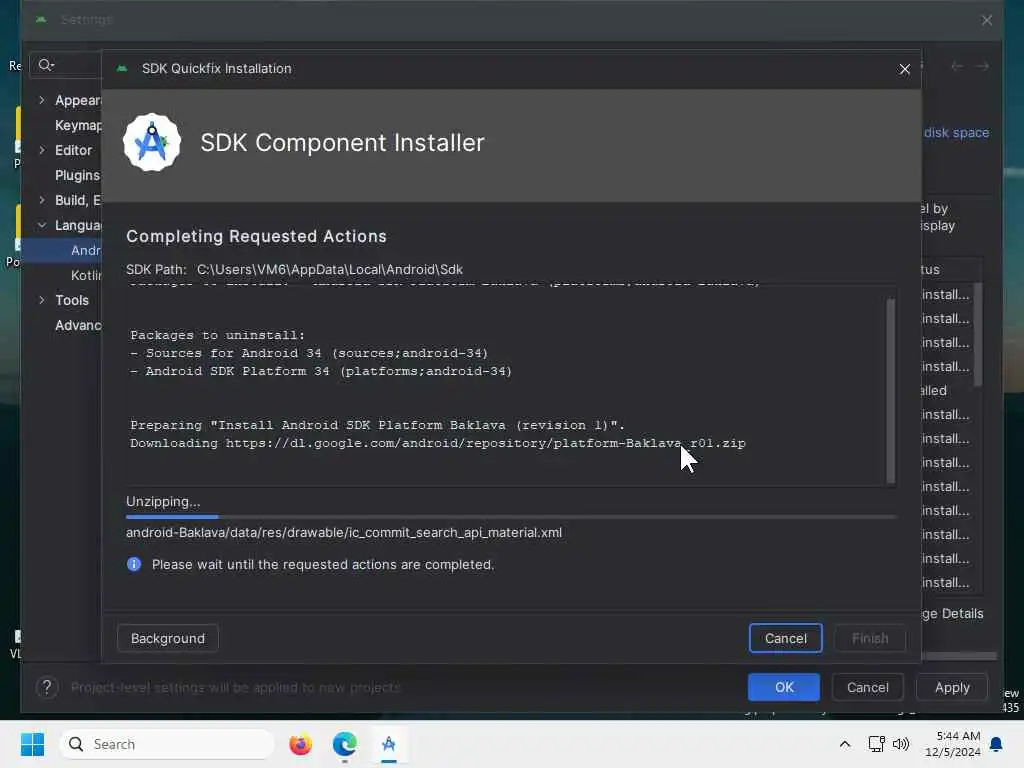Click the network icon in system tray

coord(876,744)
